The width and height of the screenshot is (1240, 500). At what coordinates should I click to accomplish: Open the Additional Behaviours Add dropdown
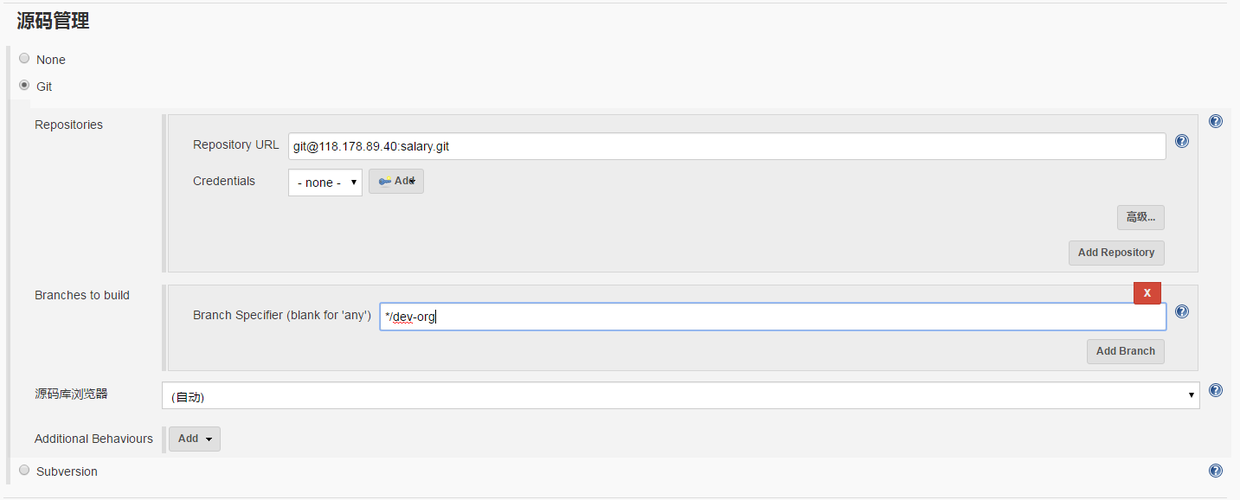click(195, 439)
